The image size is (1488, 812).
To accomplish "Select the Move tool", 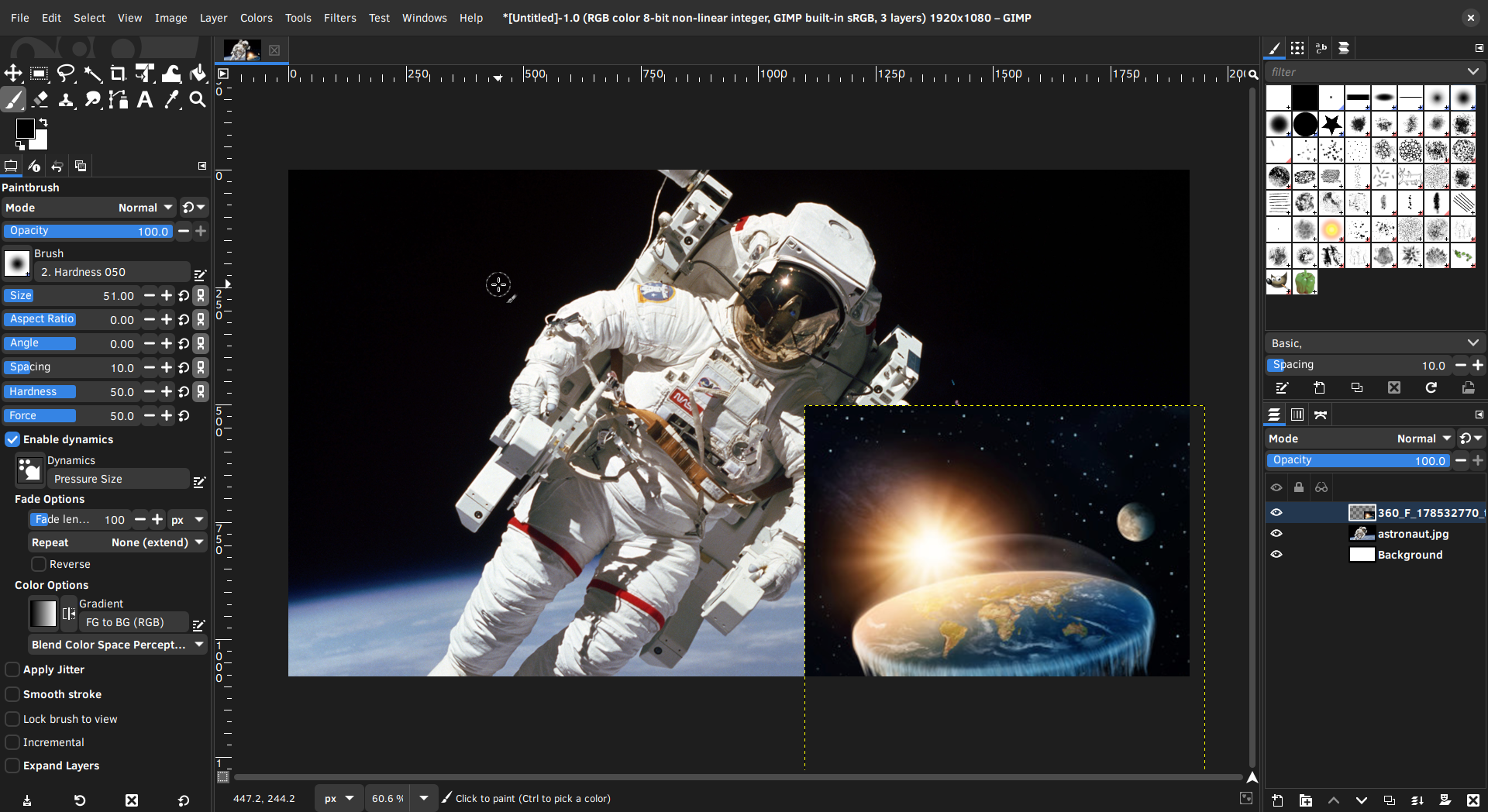I will [x=13, y=74].
